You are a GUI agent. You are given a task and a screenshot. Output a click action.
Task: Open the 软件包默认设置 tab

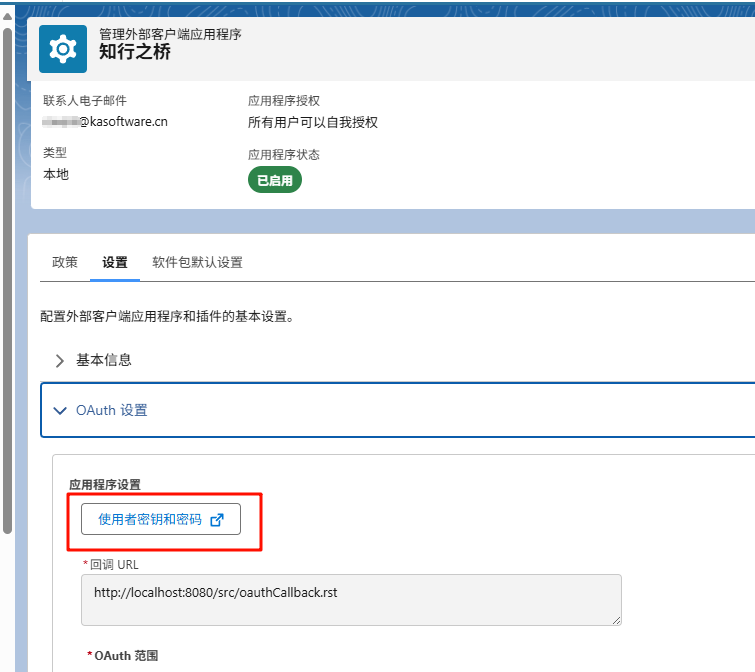(x=197, y=263)
